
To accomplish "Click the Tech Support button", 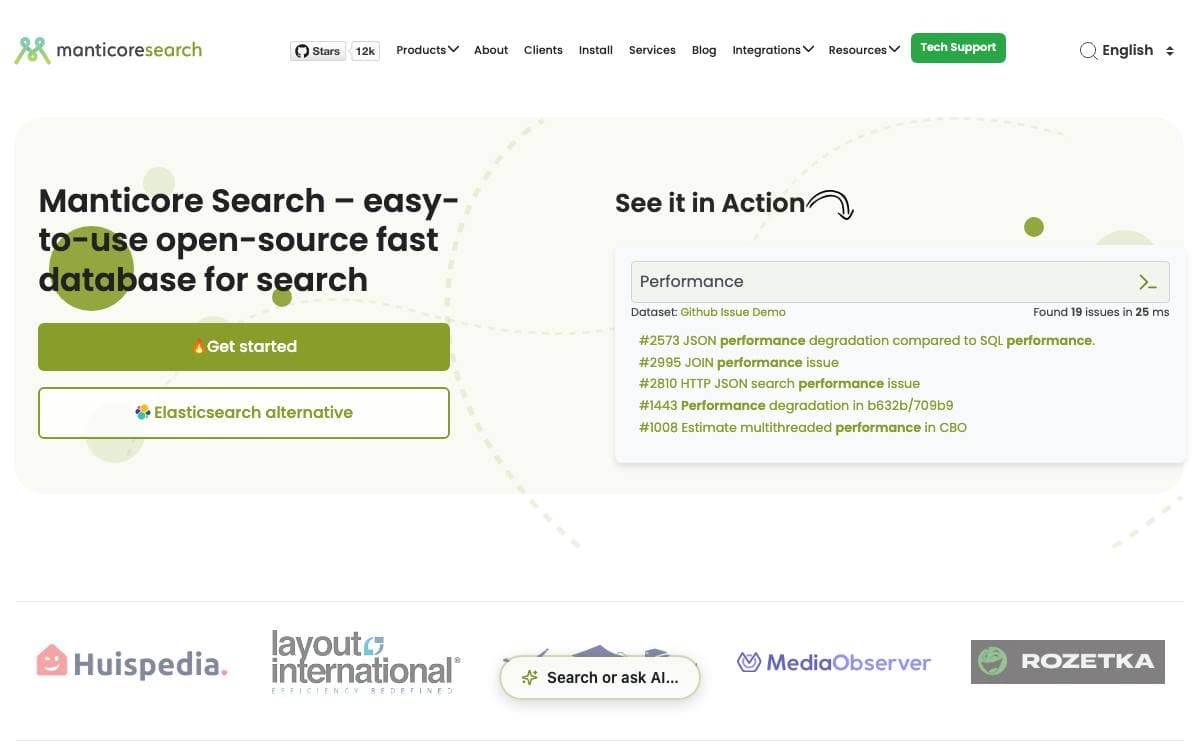I will (958, 48).
